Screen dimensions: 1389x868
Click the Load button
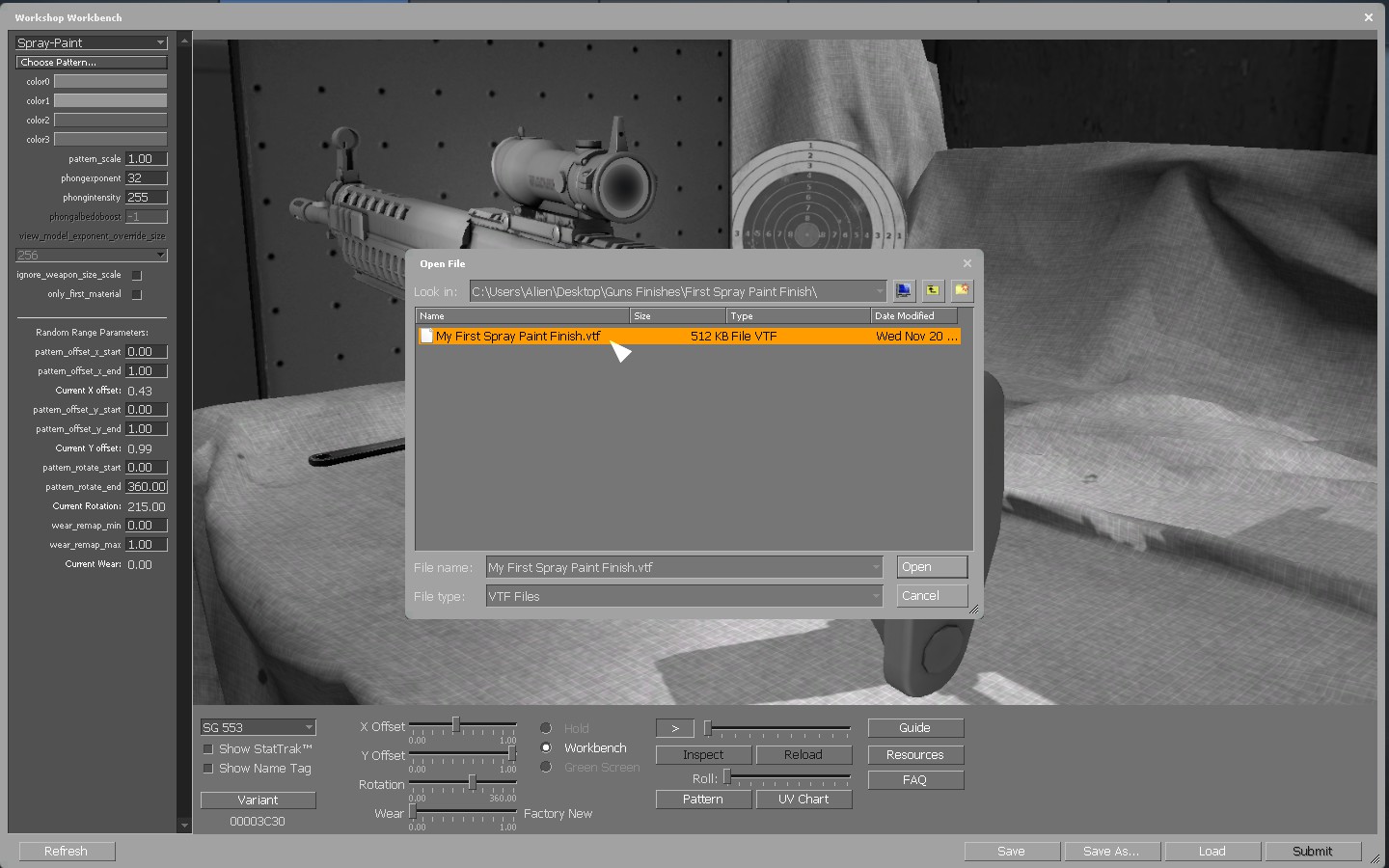[x=1212, y=852]
